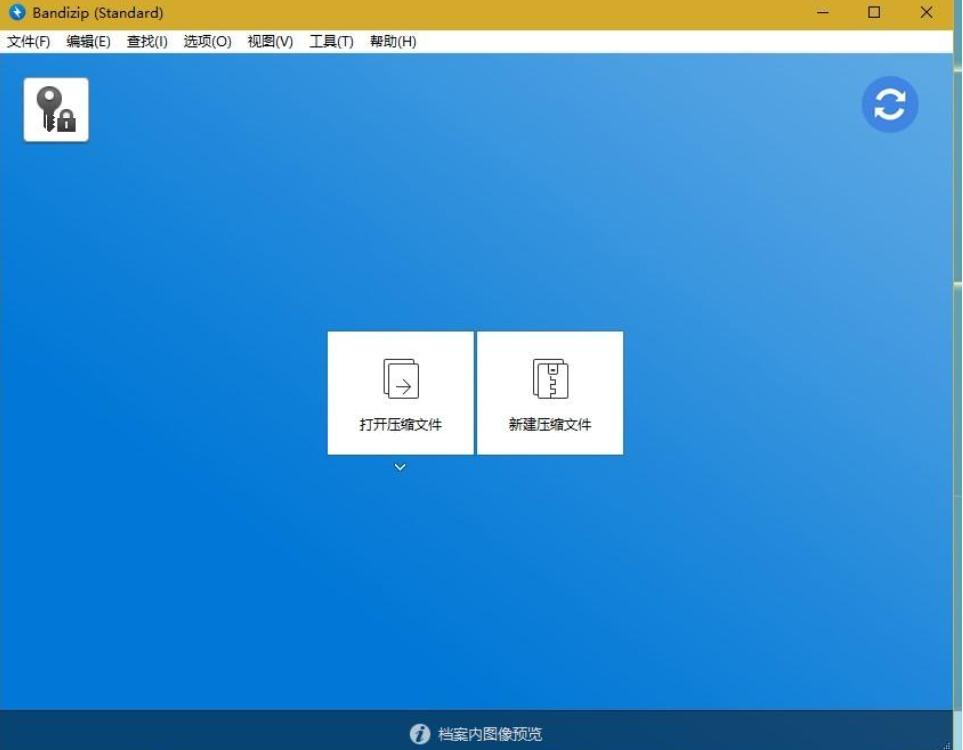This screenshot has width=963, height=750.
Task: Click the info icon in the status bar
Action: (420, 733)
